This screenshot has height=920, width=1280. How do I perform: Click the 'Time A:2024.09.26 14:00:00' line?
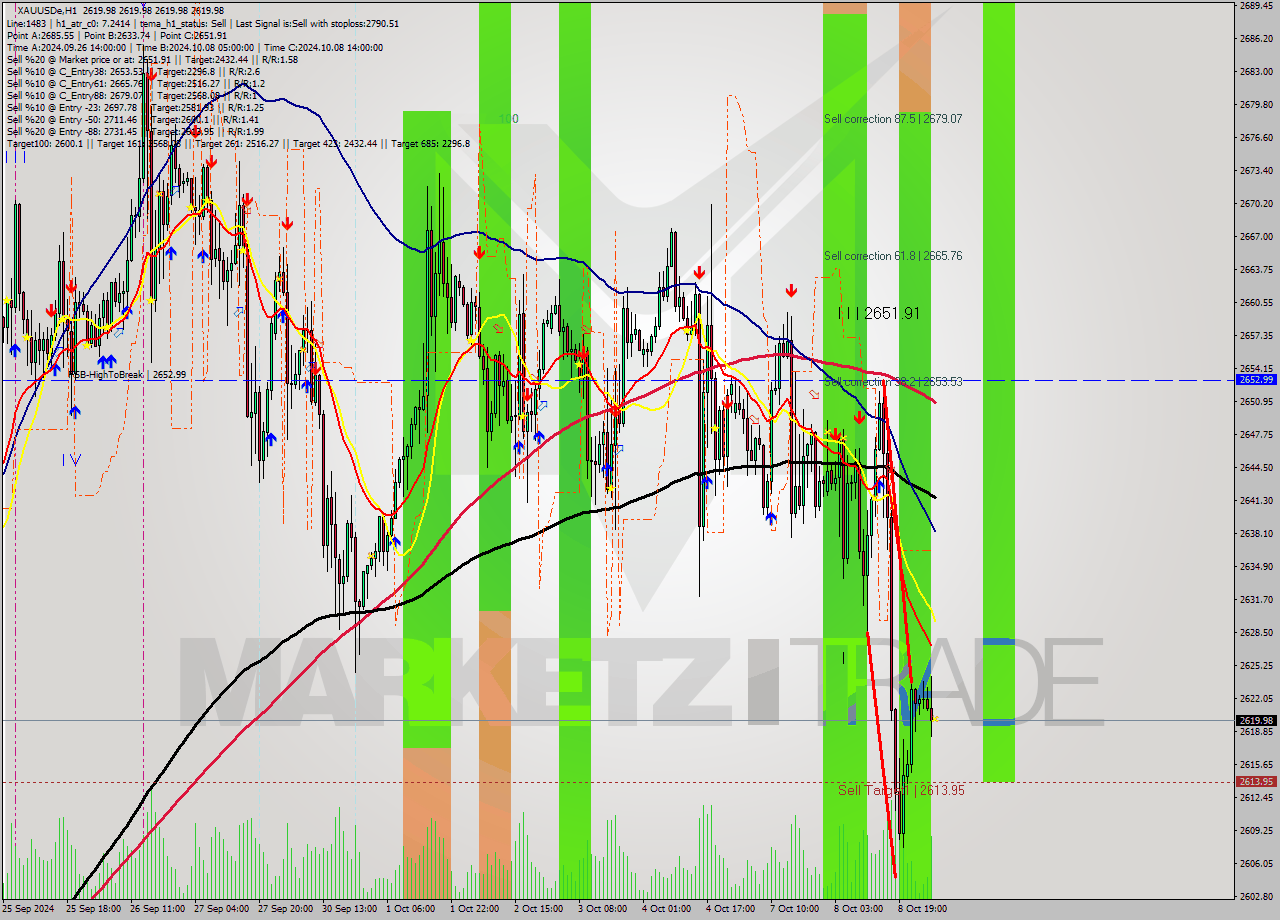click(194, 47)
